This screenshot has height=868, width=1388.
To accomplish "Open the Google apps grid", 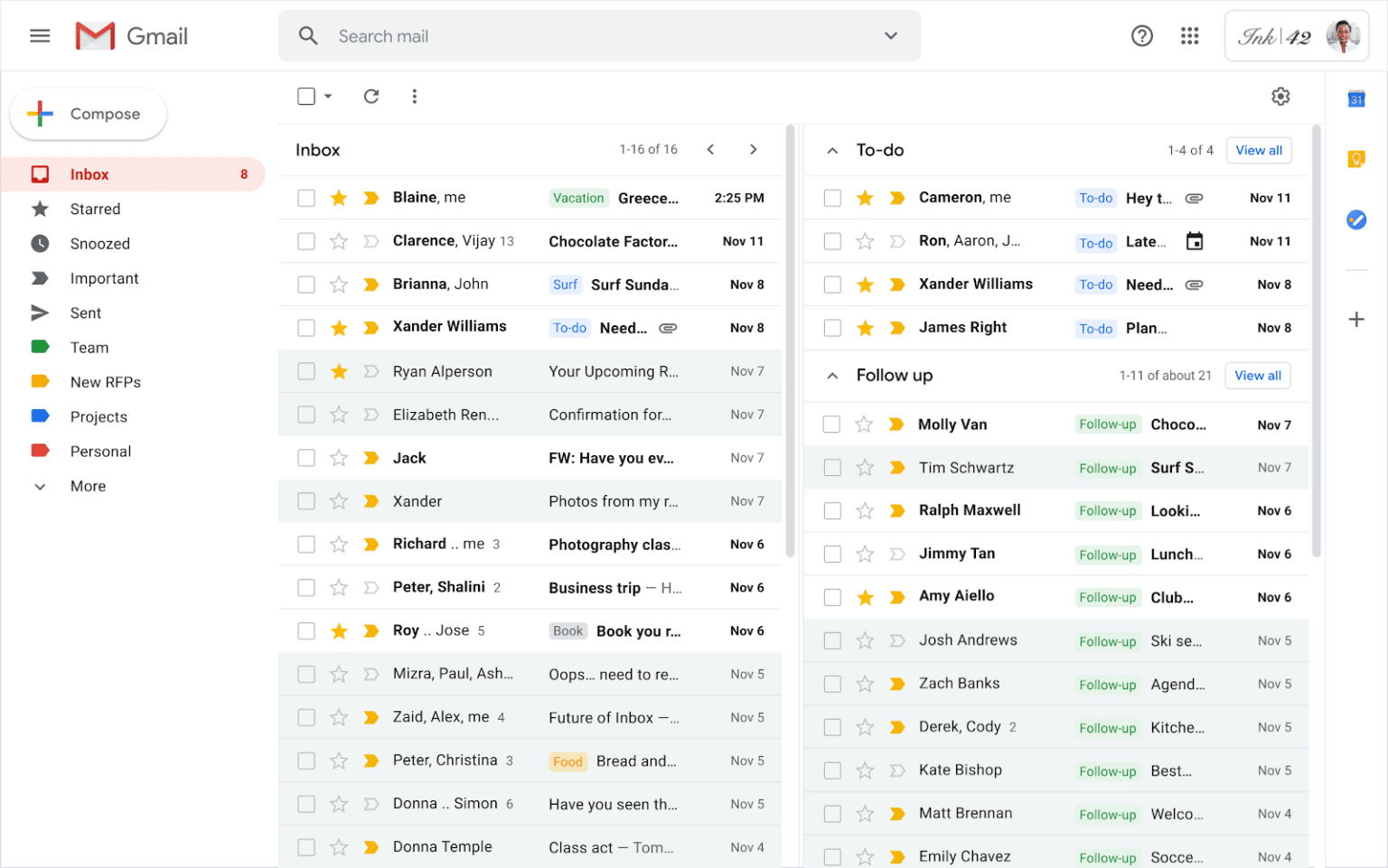I will pyautogui.click(x=1189, y=36).
